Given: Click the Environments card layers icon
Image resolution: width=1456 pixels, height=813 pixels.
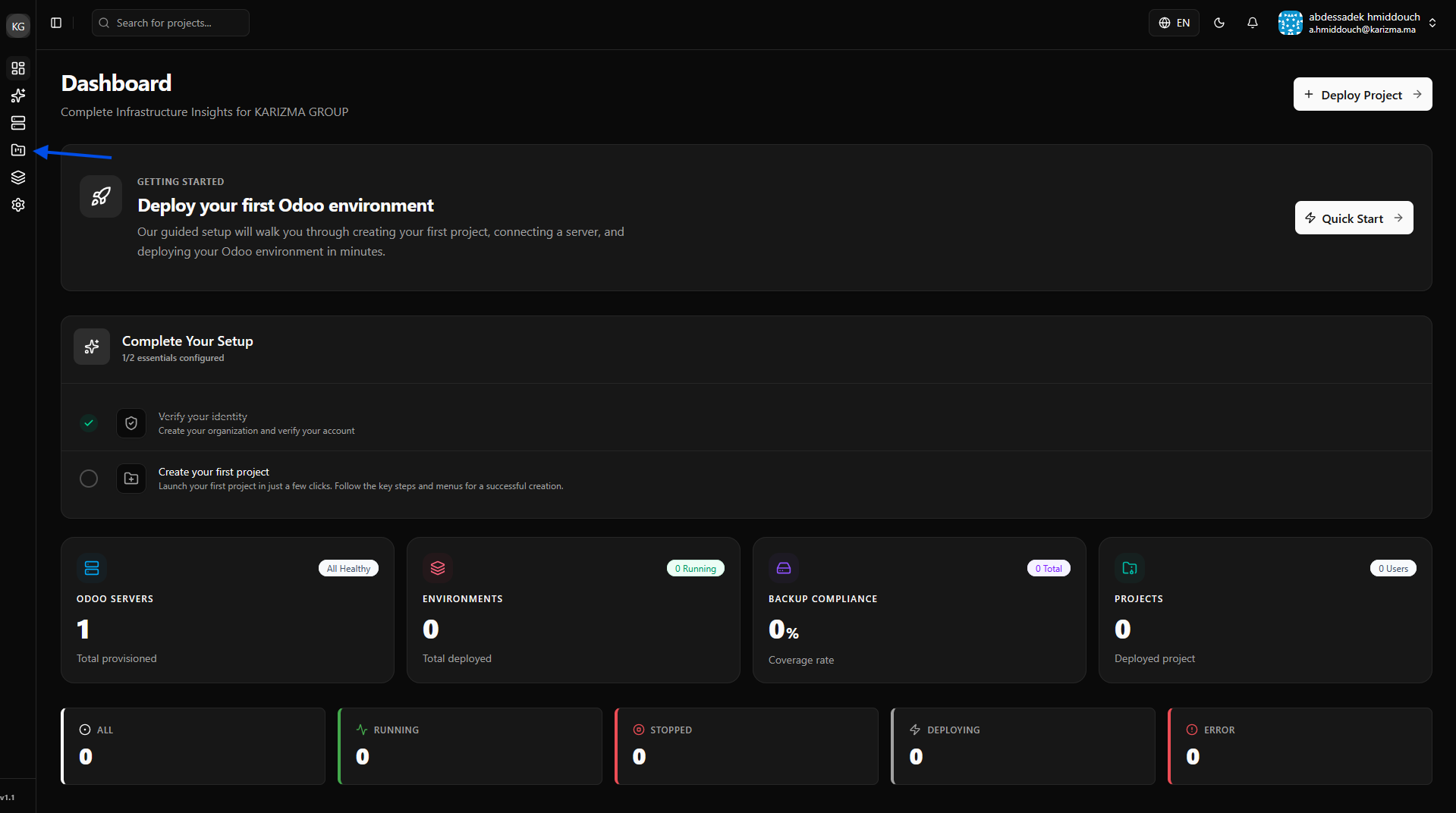Looking at the screenshot, I should (x=438, y=568).
